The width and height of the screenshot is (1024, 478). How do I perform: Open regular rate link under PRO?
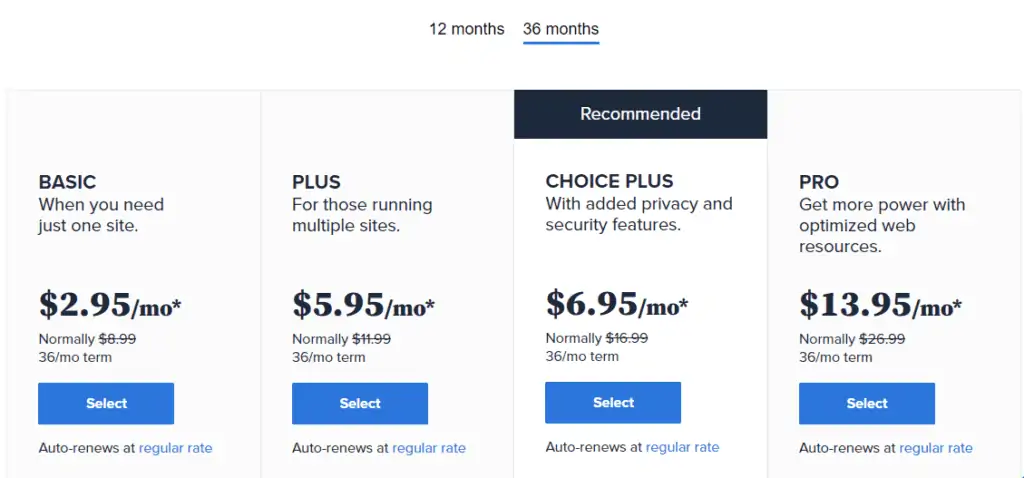(936, 448)
